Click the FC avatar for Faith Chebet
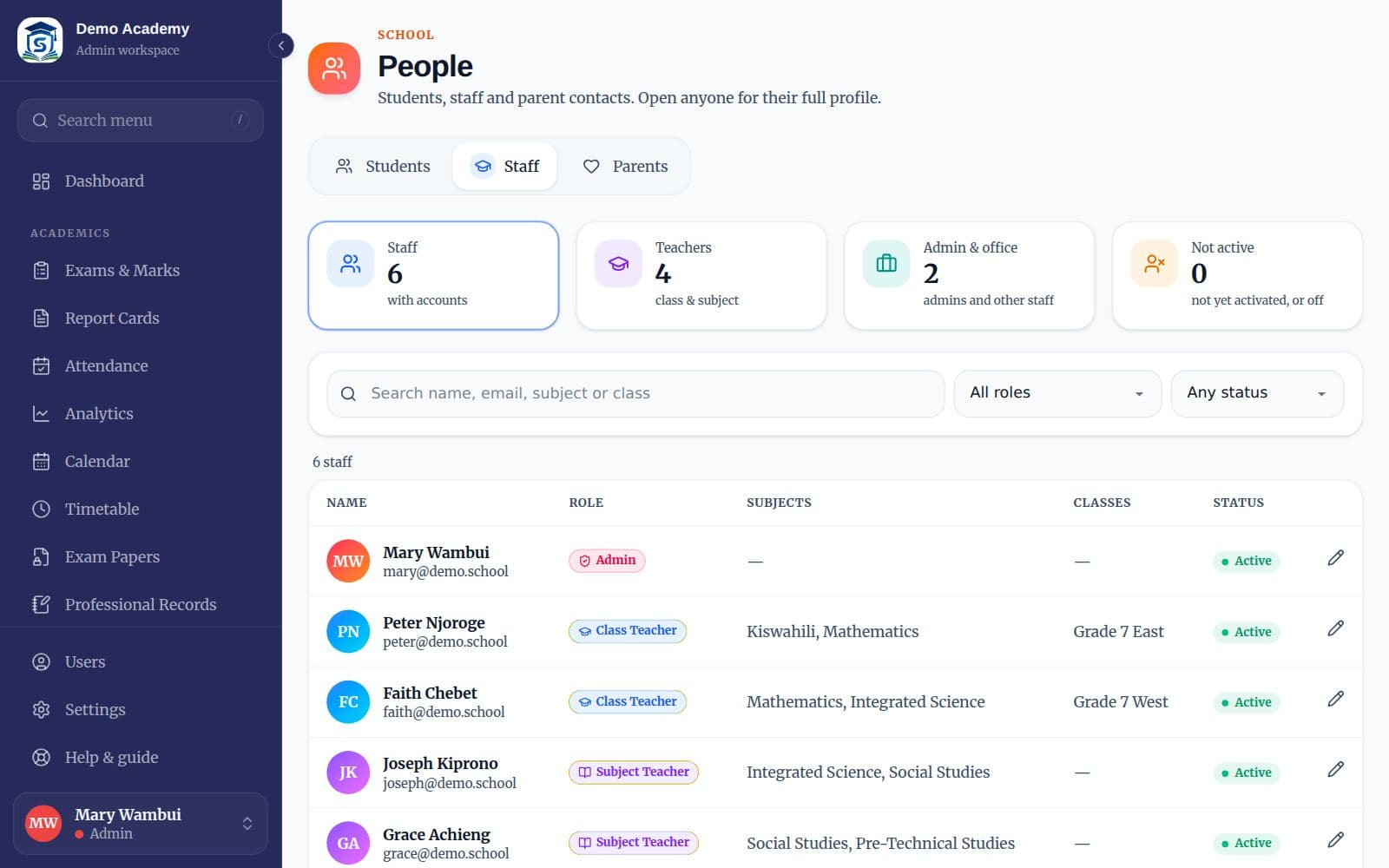 [x=348, y=702]
